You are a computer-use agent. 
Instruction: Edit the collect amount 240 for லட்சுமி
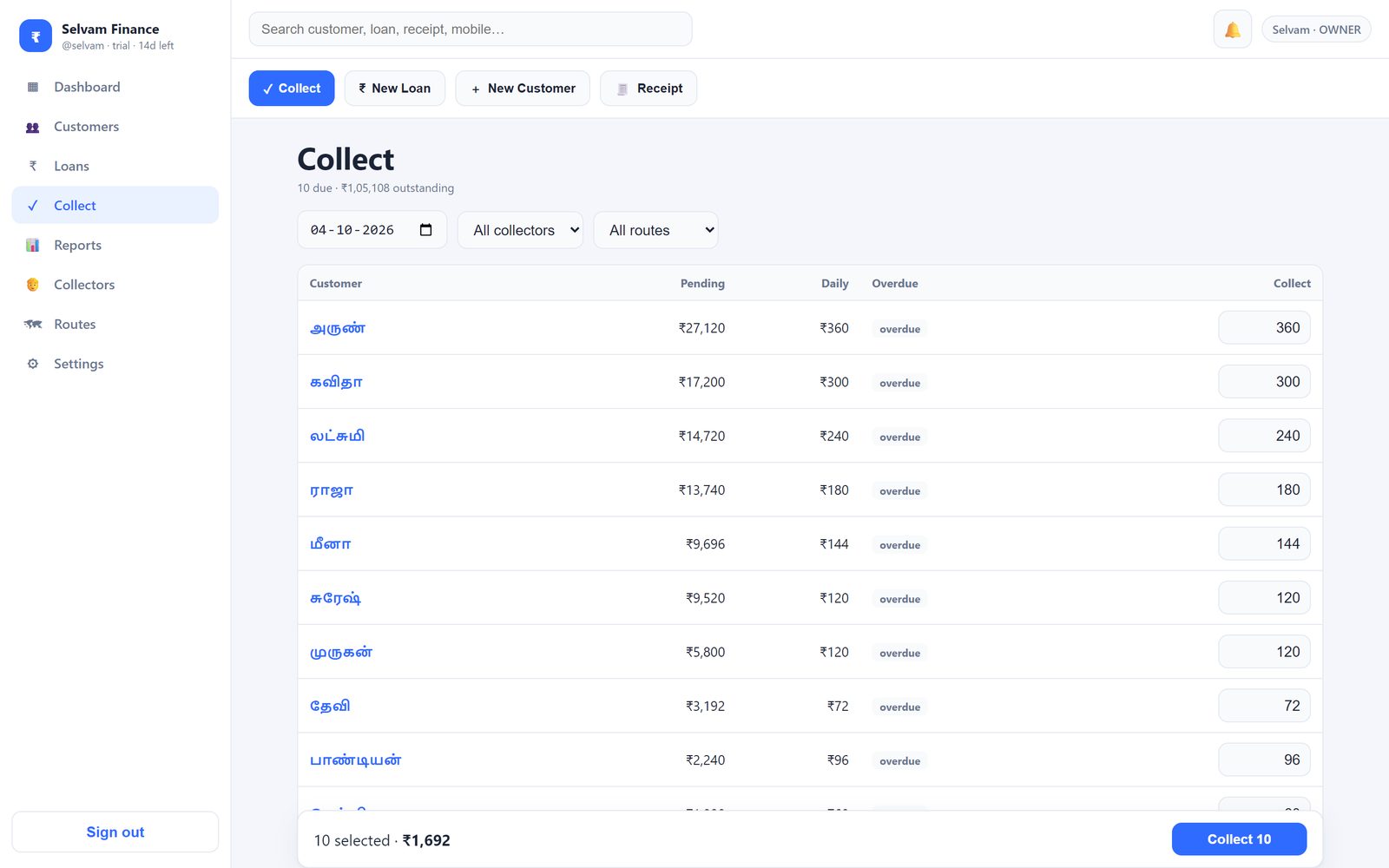point(1264,436)
